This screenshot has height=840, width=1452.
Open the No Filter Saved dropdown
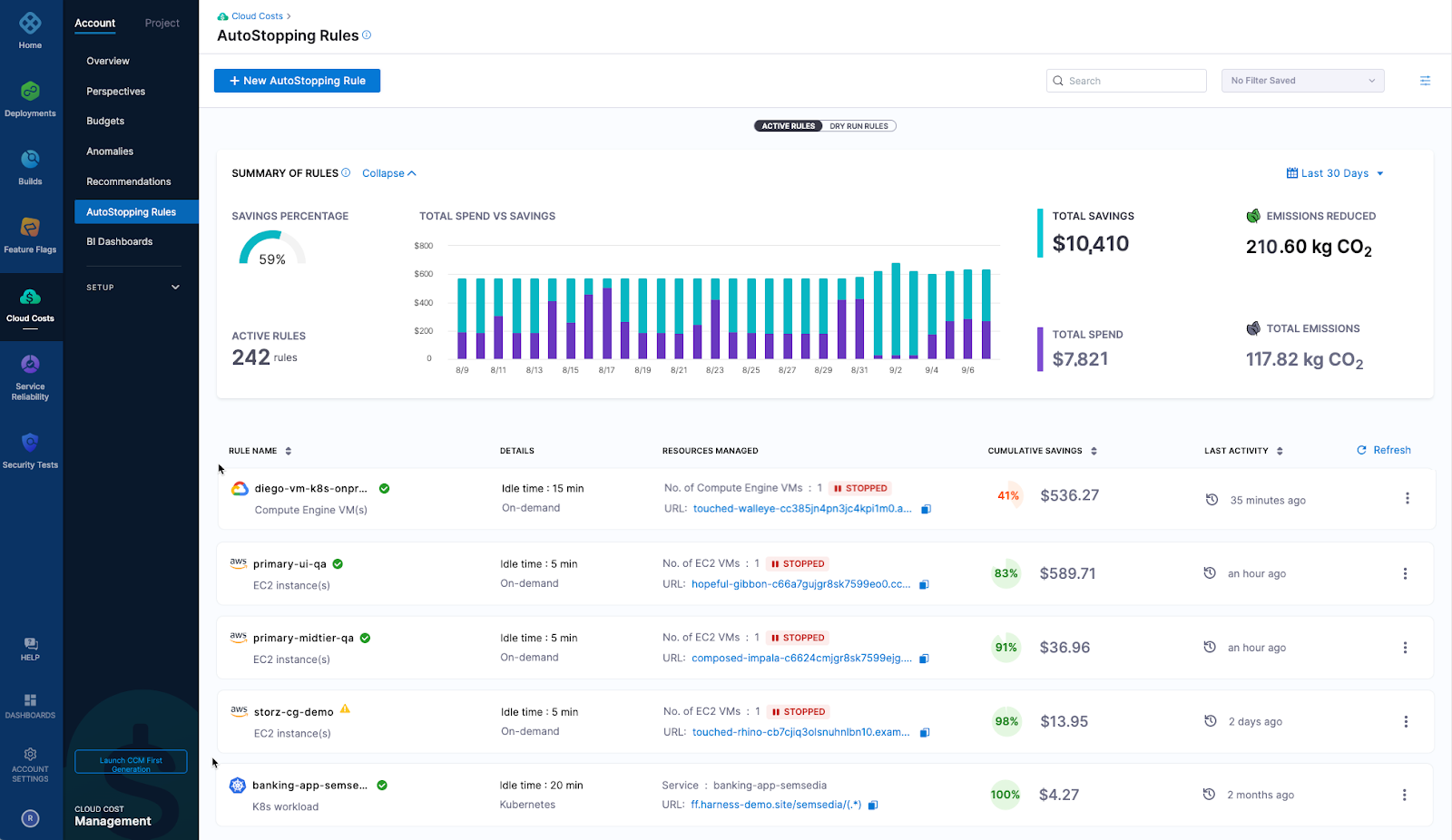pyautogui.click(x=1302, y=81)
